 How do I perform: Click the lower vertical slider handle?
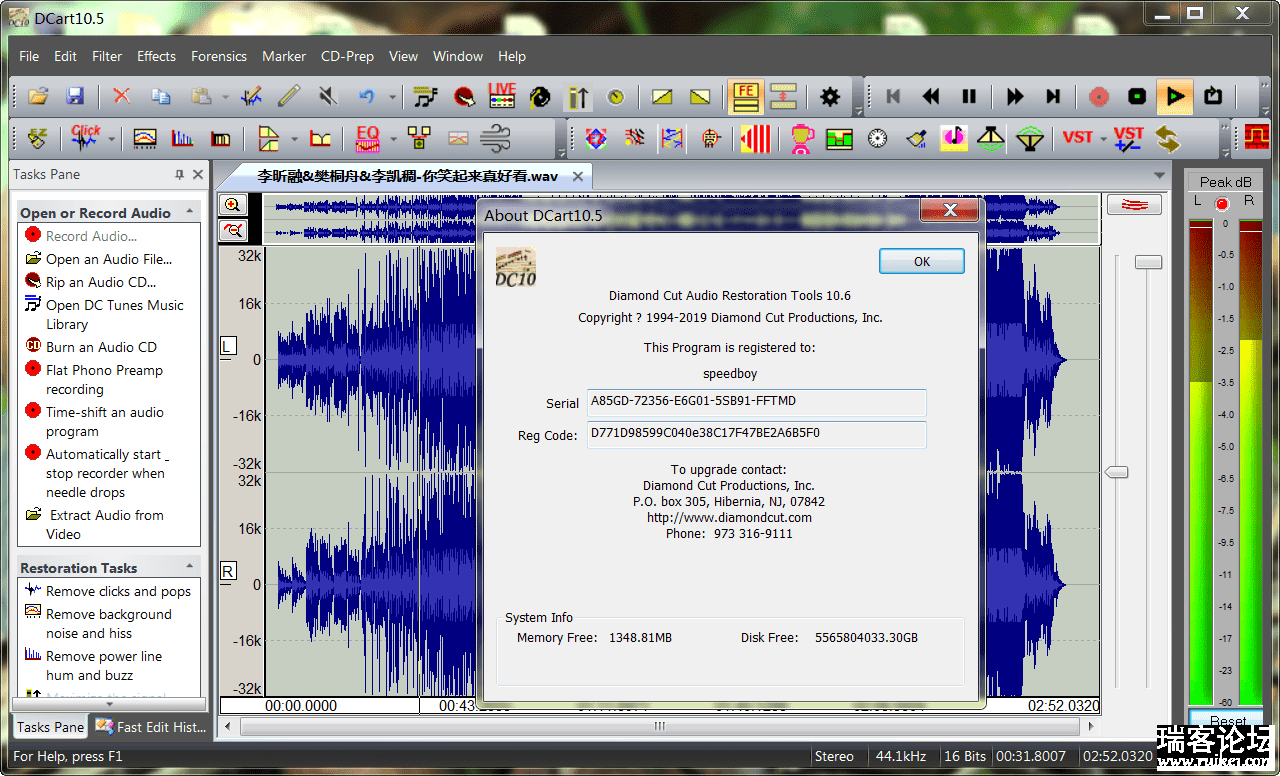click(1116, 472)
